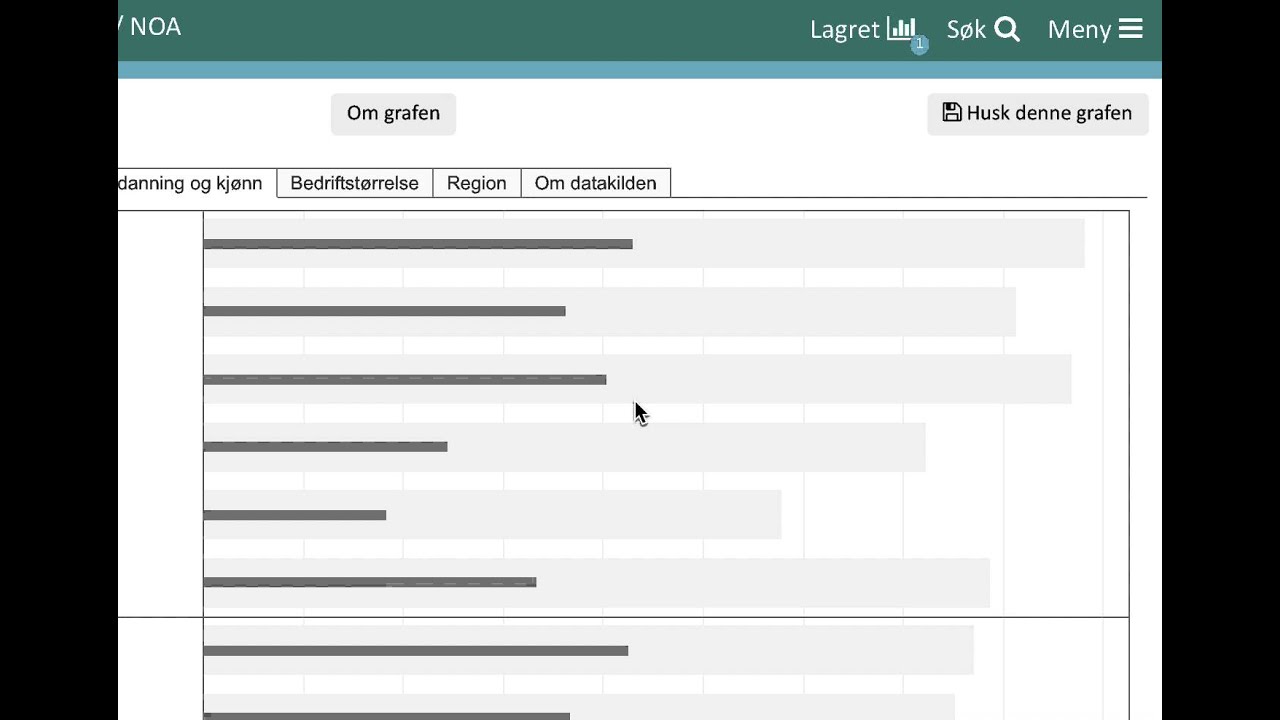Open search with the Søk magnifier icon
The height and width of the screenshot is (720, 1280).
point(1007,30)
